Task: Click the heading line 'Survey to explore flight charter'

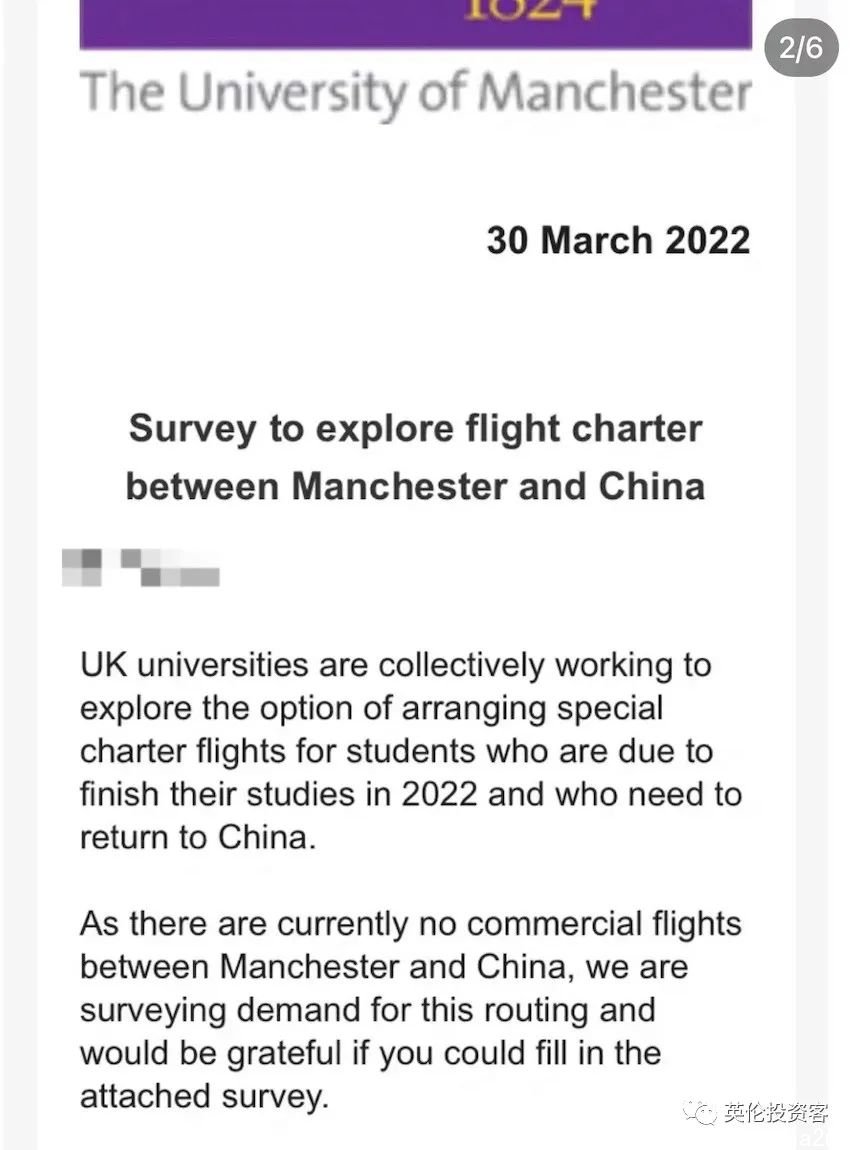Action: [416, 429]
